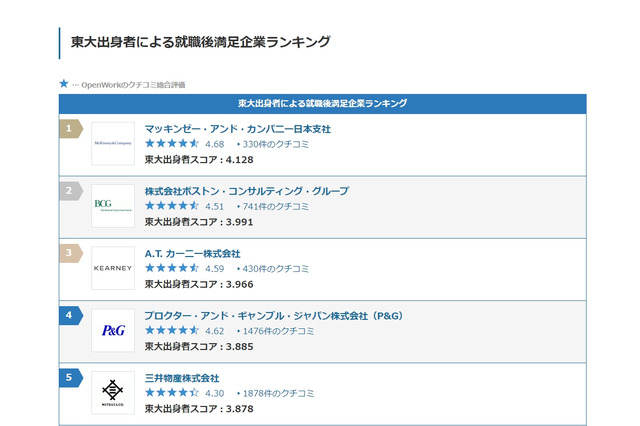
Task: Select text 東大出身者スコア：3.878
Action: coord(199,408)
